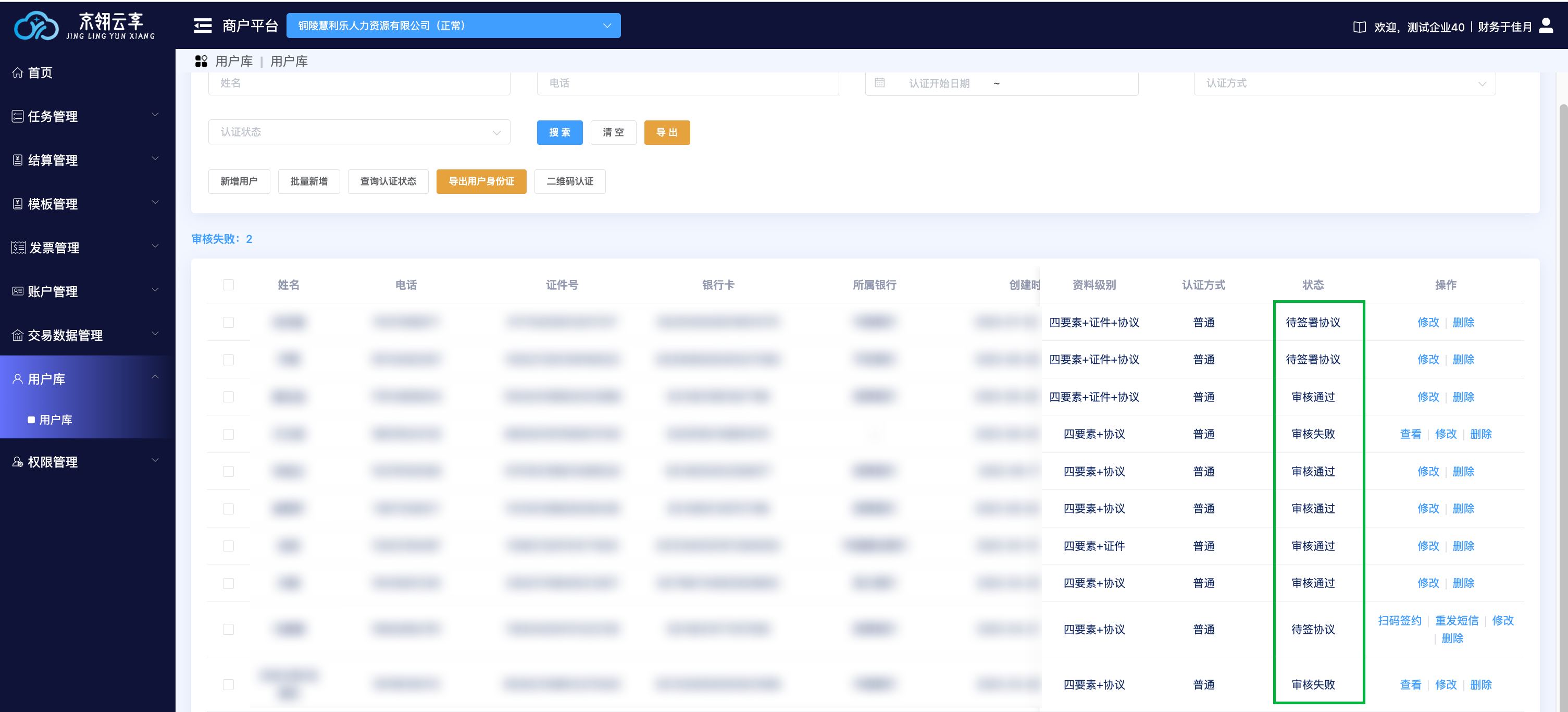Tick the select-all checkbox in table header
Viewport: 1568px width, 712px height.
(x=228, y=285)
